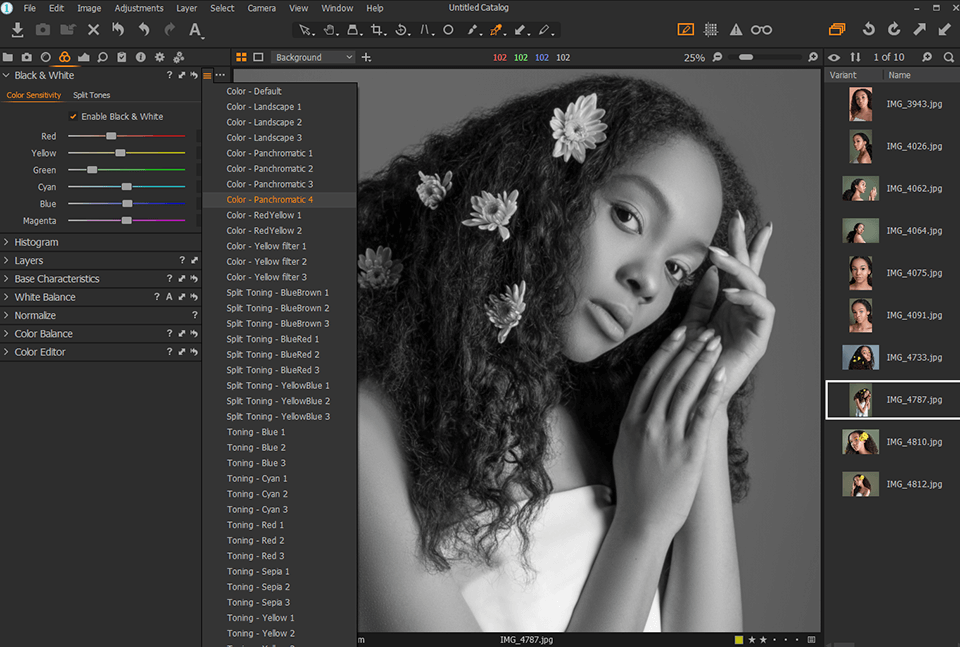Open the Exposure tool tab
Viewport: 960px width, 647px height.
(84, 58)
